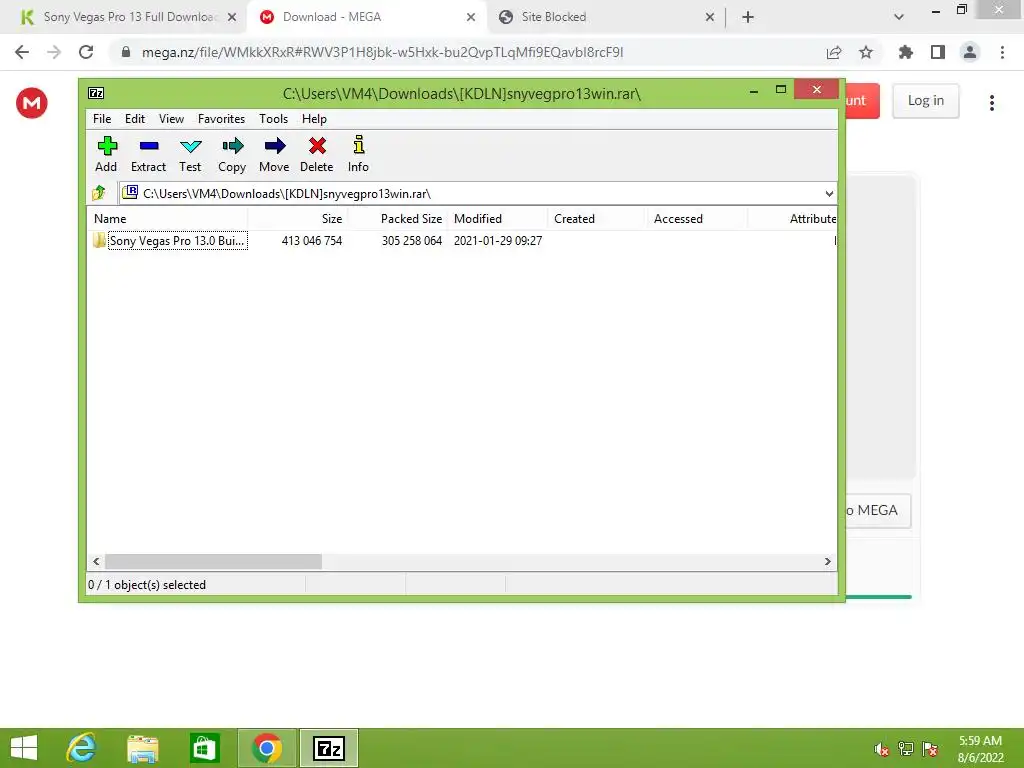Open File Explorer from taskbar

click(x=143, y=748)
